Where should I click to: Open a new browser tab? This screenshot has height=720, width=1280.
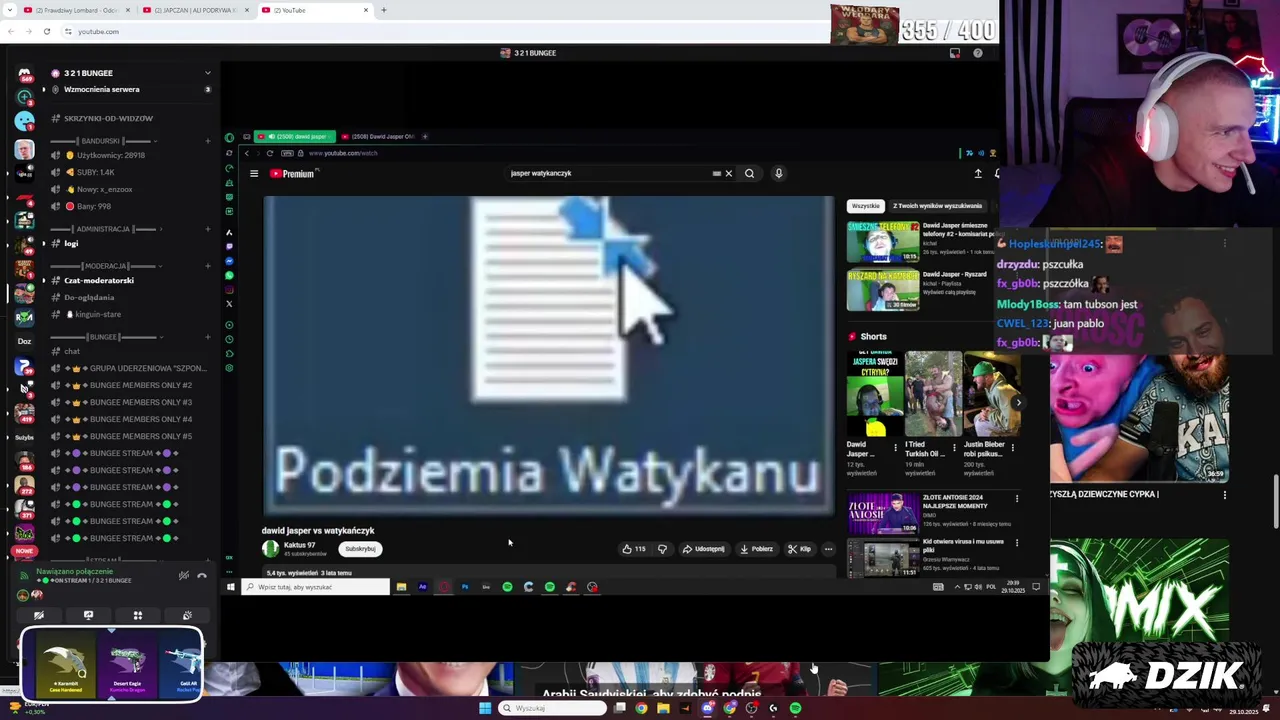coord(384,10)
